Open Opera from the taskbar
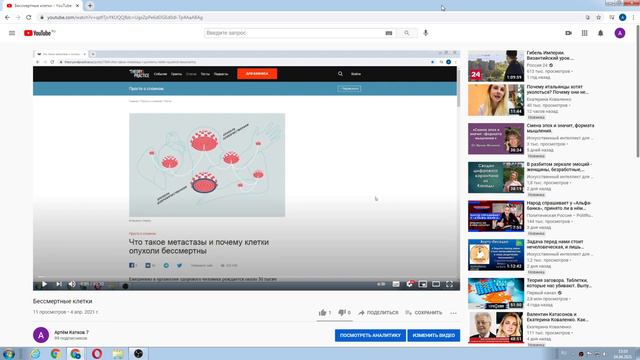Screen dimensions: 640x360 click(x=97, y=354)
